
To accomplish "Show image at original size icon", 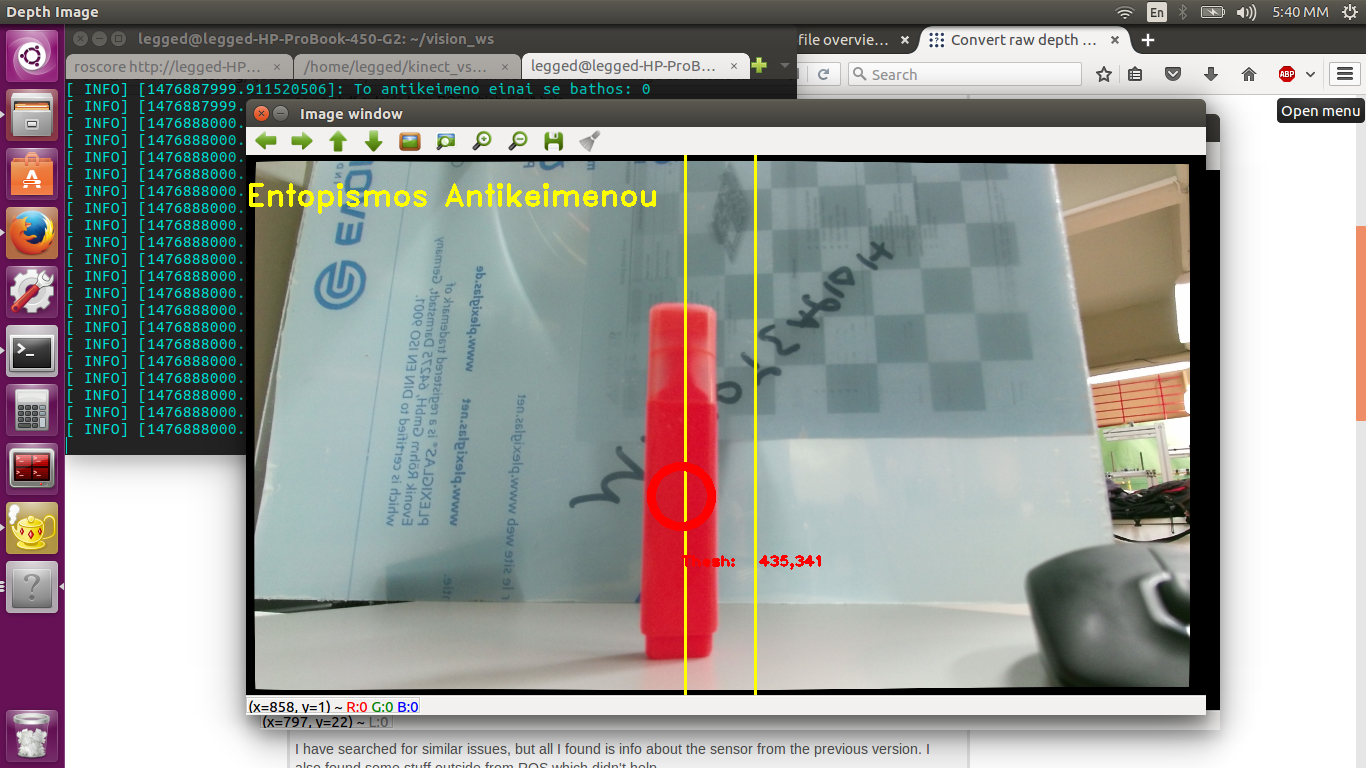I will tap(409, 141).
